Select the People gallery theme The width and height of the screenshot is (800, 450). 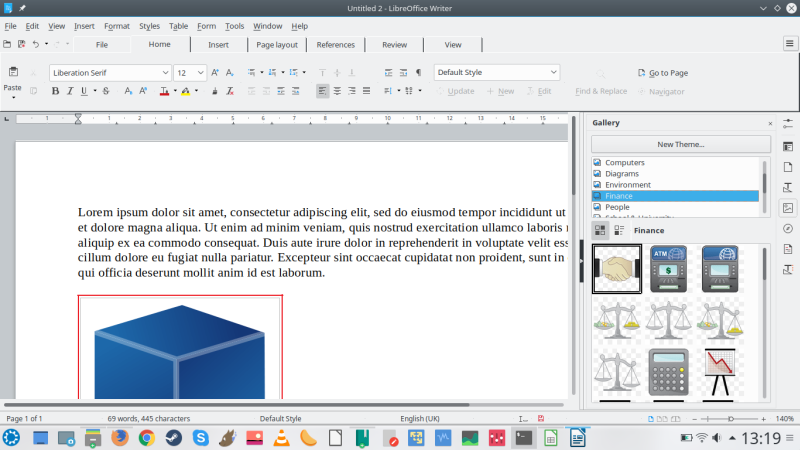pyautogui.click(x=675, y=207)
